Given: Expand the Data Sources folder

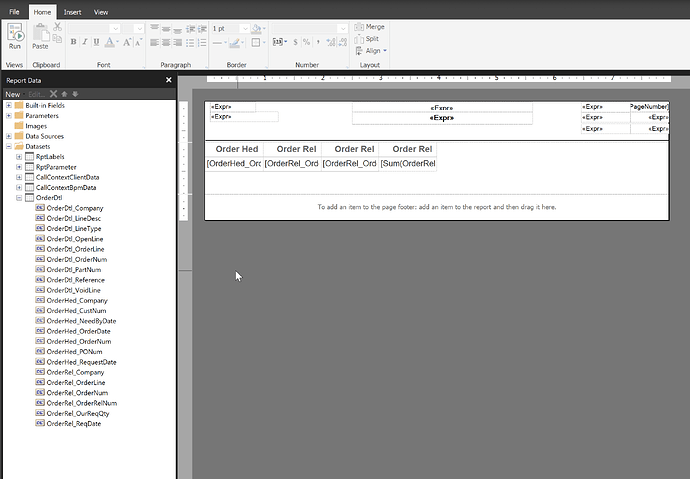Looking at the screenshot, I should pyautogui.click(x=8, y=136).
